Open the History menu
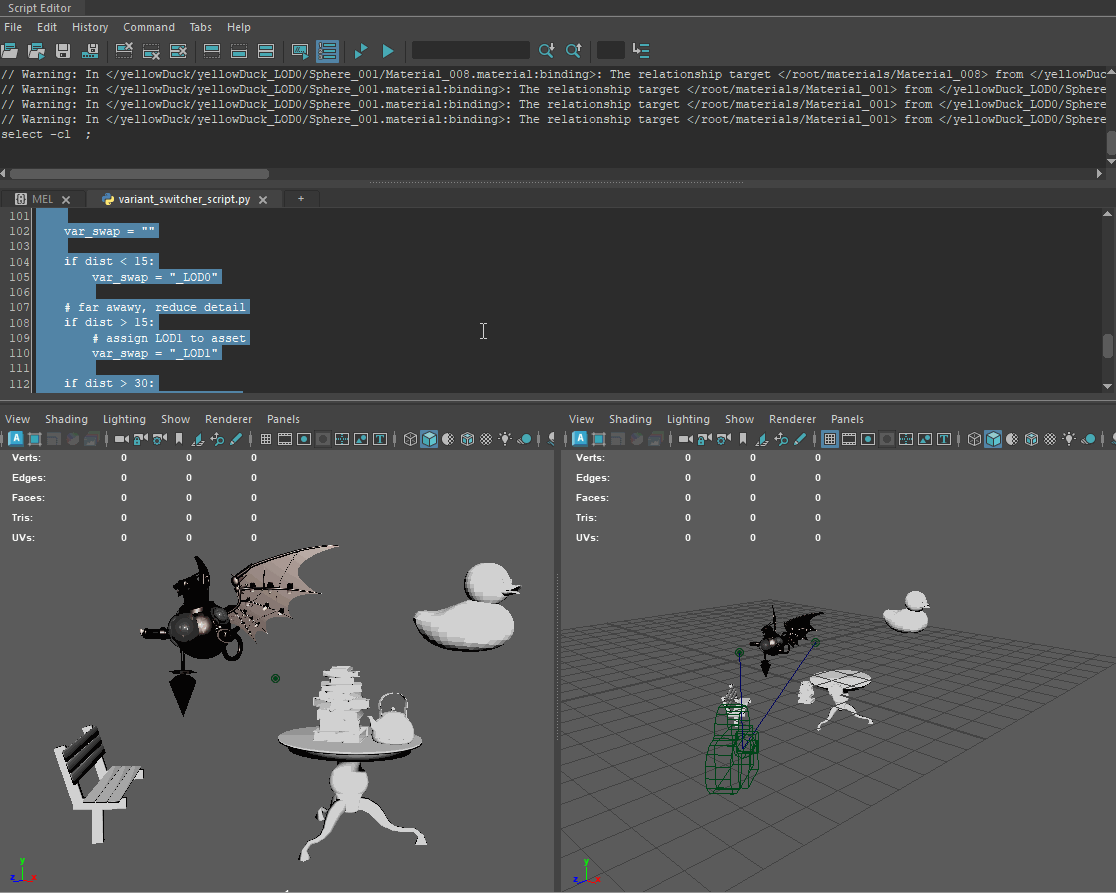 90,27
